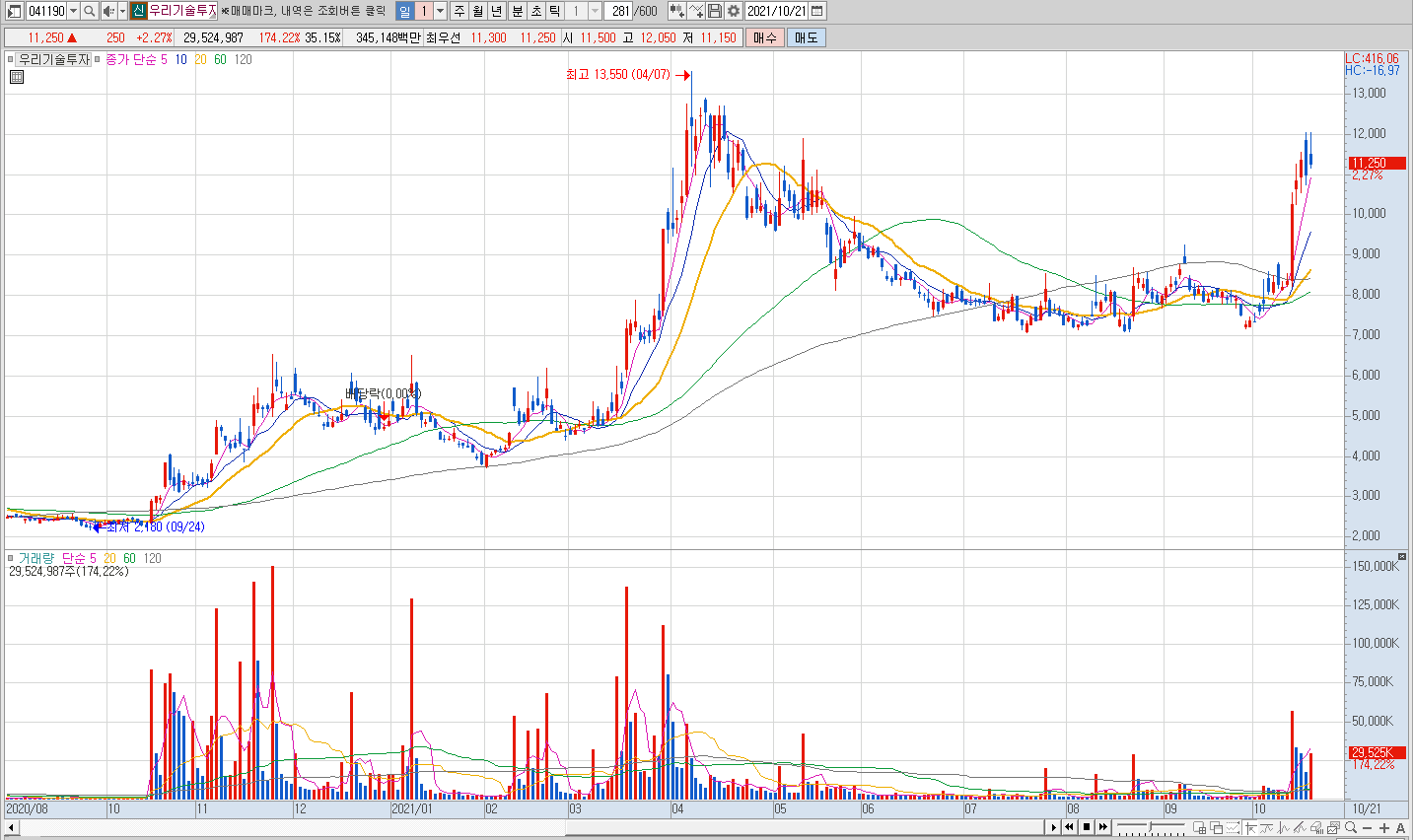This screenshot has width=1413, height=840.
Task: Click the 2021/10/21 date field
Action: tap(776, 11)
